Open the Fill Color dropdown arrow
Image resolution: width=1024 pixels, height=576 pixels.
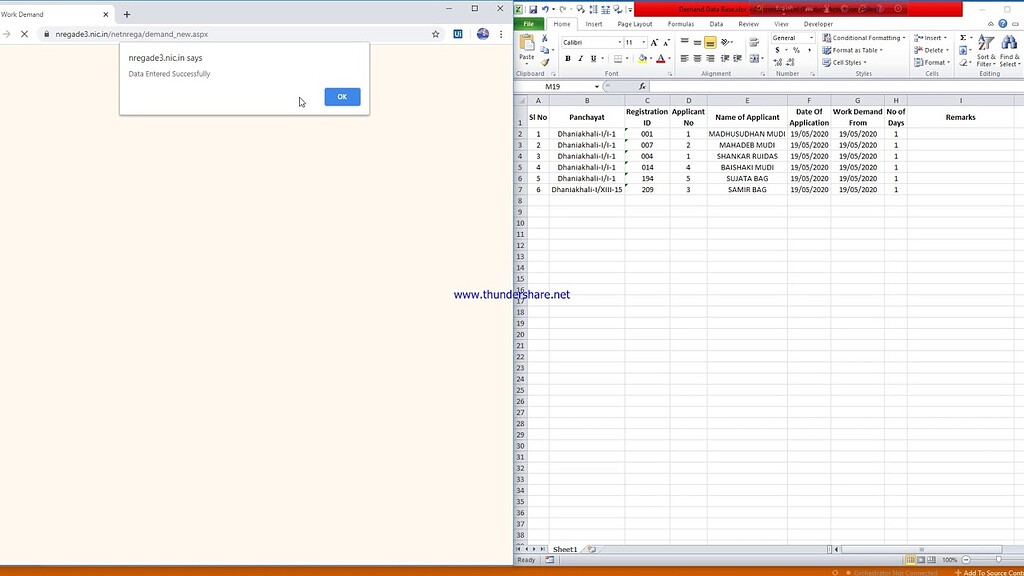pos(650,58)
